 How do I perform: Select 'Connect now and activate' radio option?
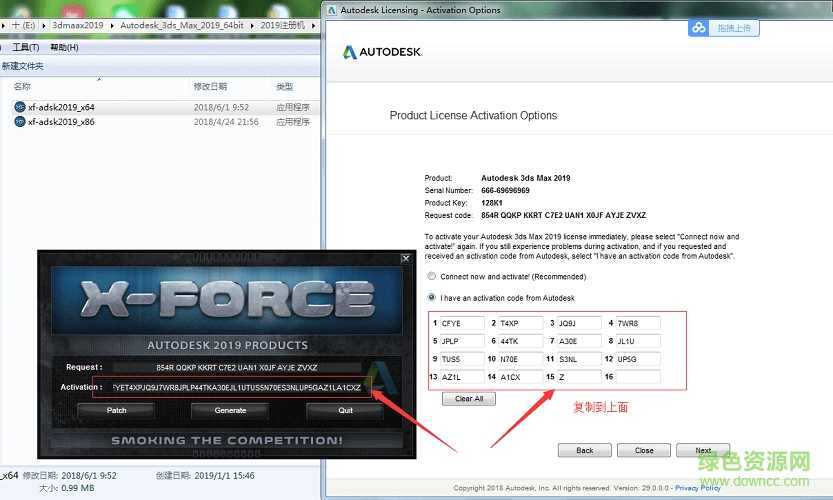tap(431, 276)
